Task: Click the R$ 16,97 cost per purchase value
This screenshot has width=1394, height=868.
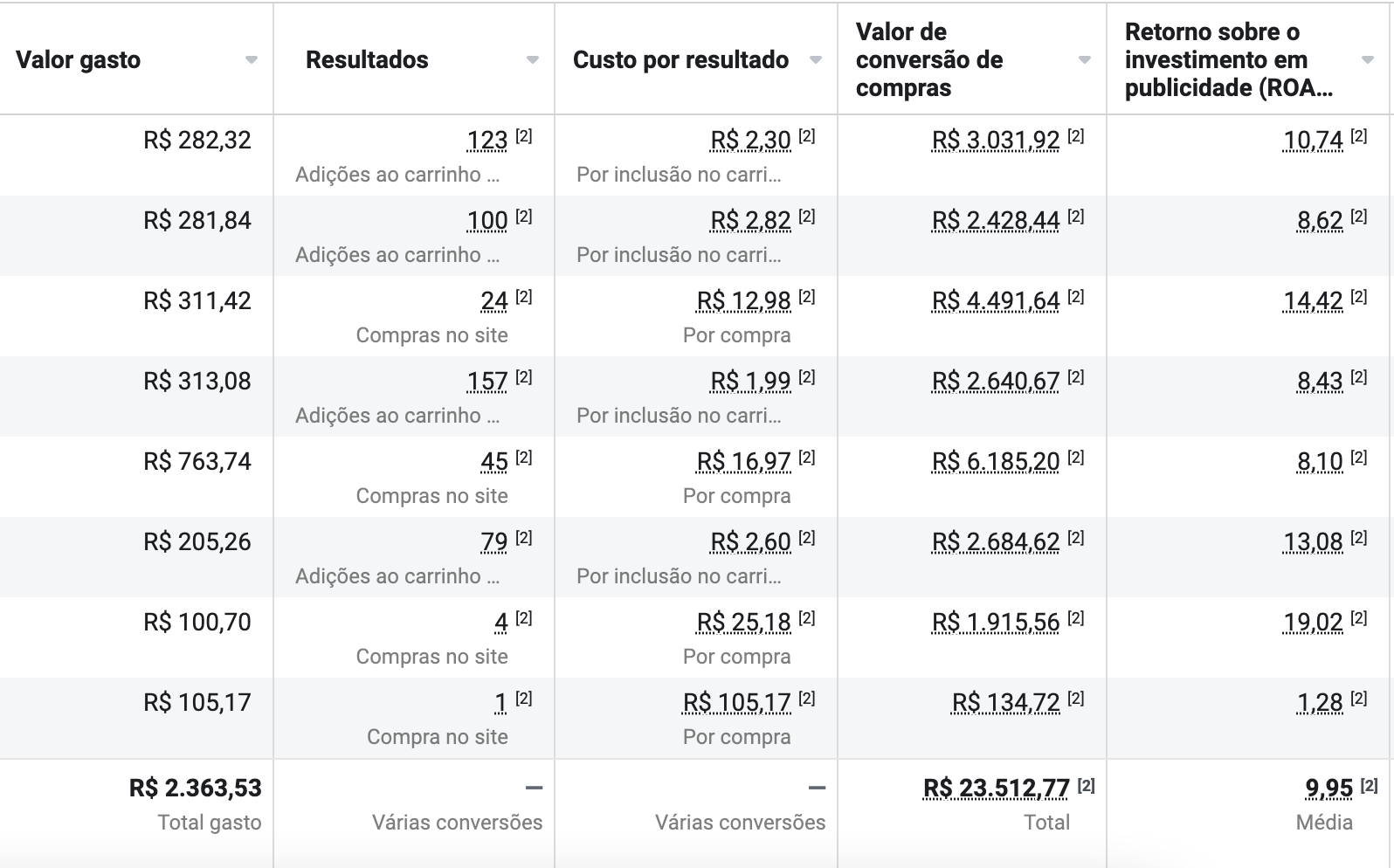Action: coord(743,462)
